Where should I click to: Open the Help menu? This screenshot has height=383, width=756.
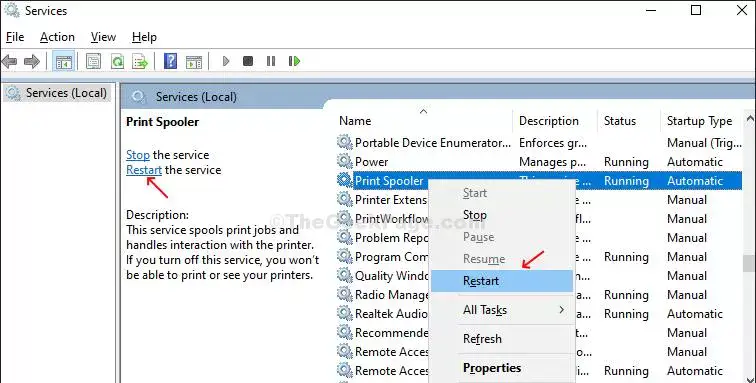tap(144, 37)
